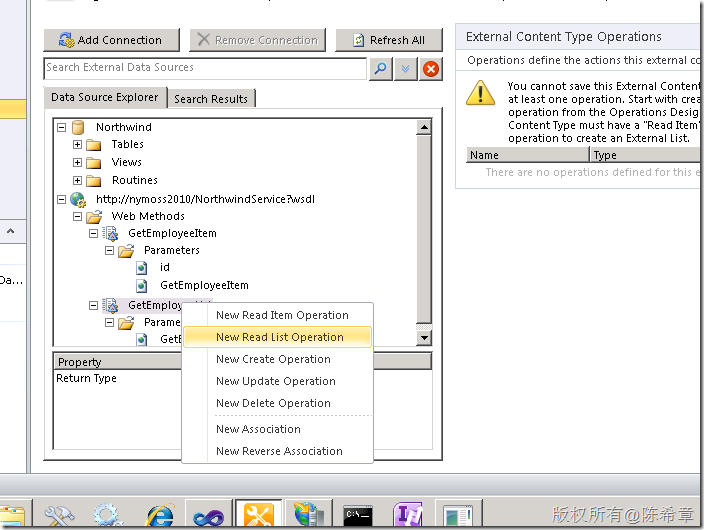
Task: Click the Remove Connection button
Action: point(258,40)
